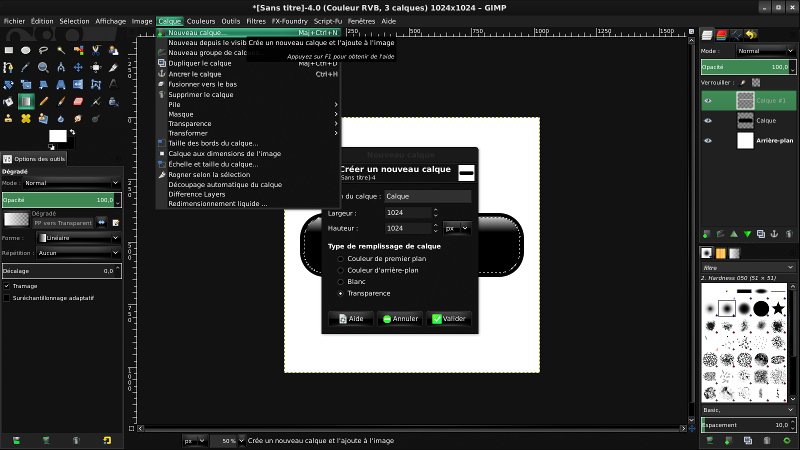Viewport: 800px width, 450px height.
Task: Select the Ellipse Select tool
Action: click(26, 50)
